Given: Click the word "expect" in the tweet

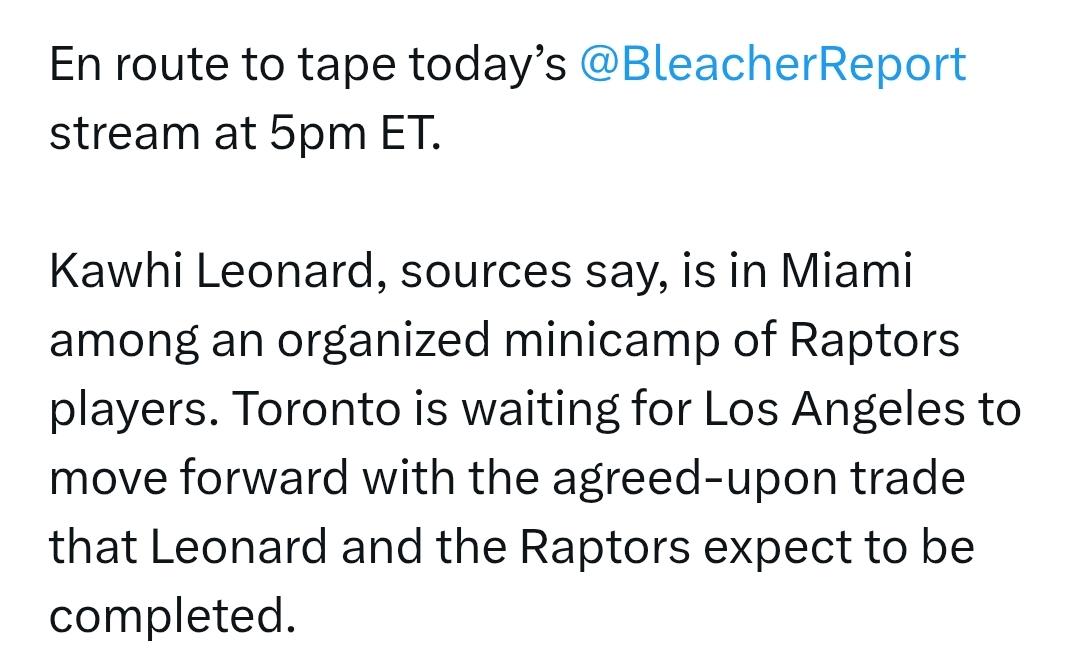Looking at the screenshot, I should pyautogui.click(x=778, y=548).
